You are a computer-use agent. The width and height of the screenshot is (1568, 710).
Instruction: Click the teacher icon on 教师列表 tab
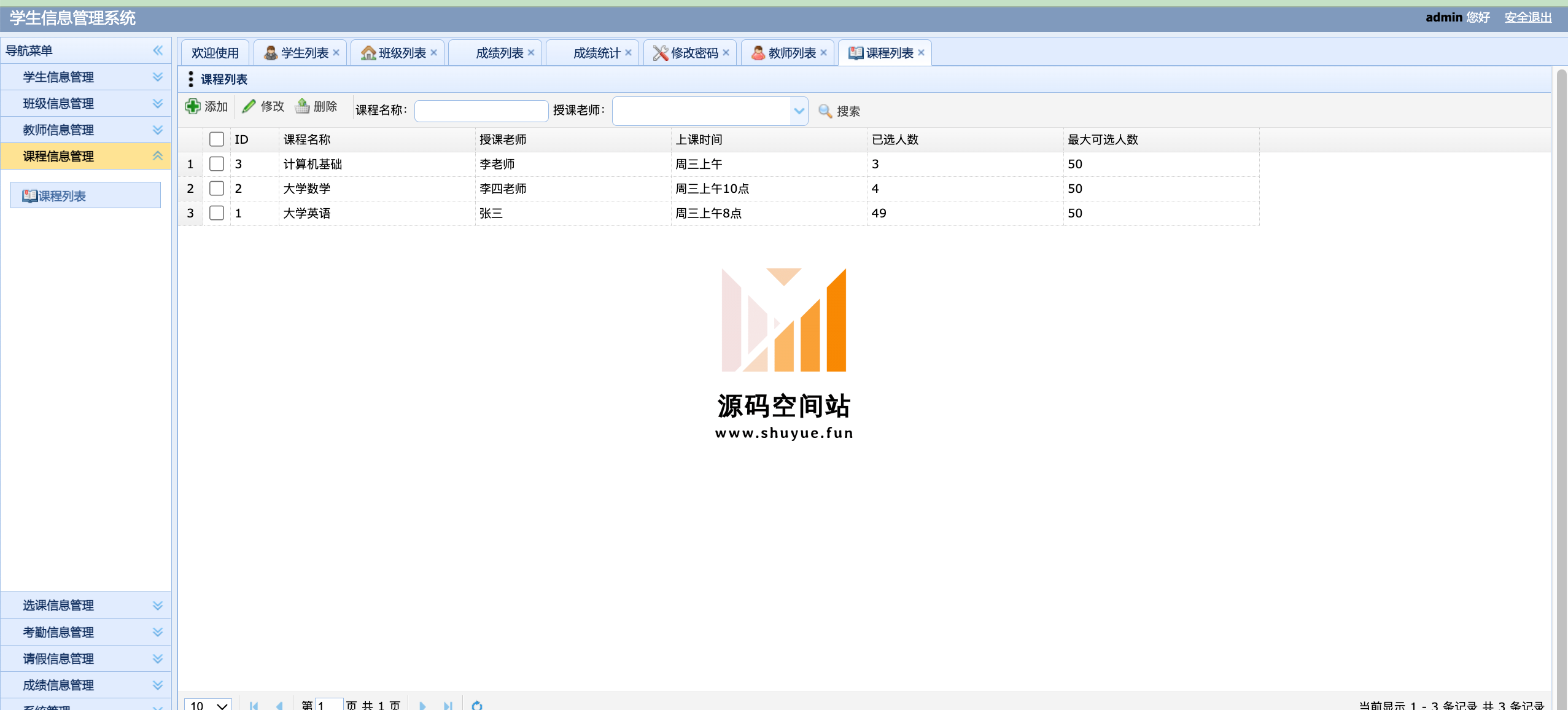[758, 53]
